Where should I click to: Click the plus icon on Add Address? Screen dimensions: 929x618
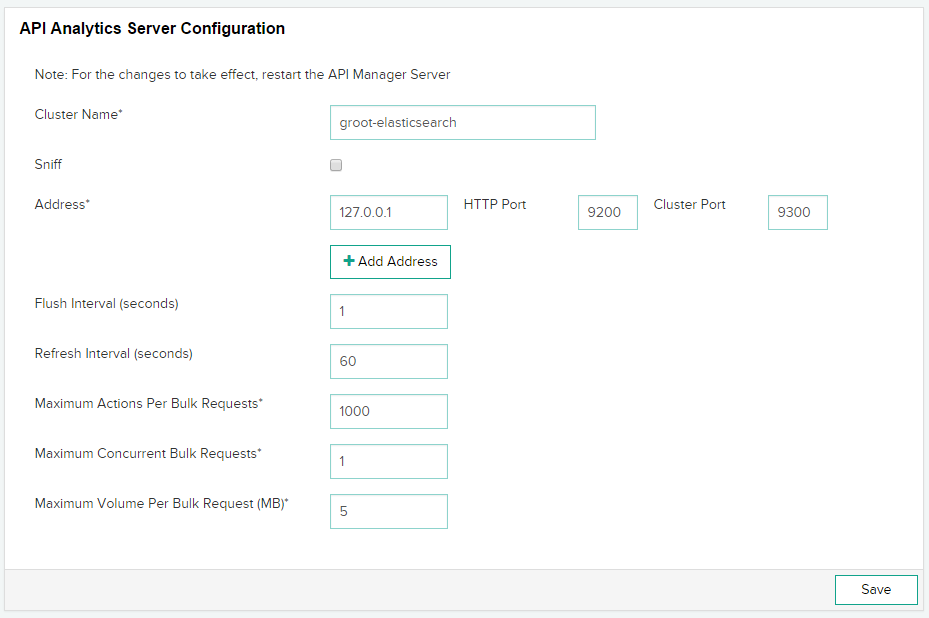[x=349, y=261]
